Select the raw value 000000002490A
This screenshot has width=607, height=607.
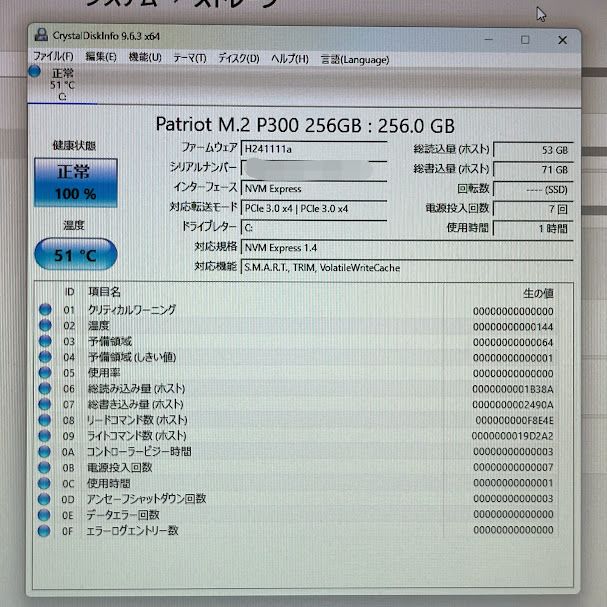pos(513,405)
